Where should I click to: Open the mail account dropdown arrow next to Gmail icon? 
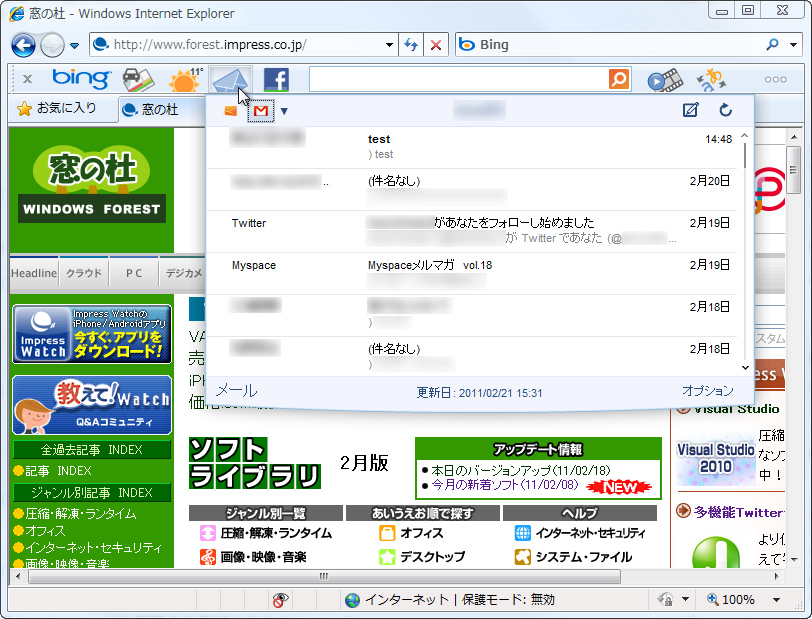[284, 111]
